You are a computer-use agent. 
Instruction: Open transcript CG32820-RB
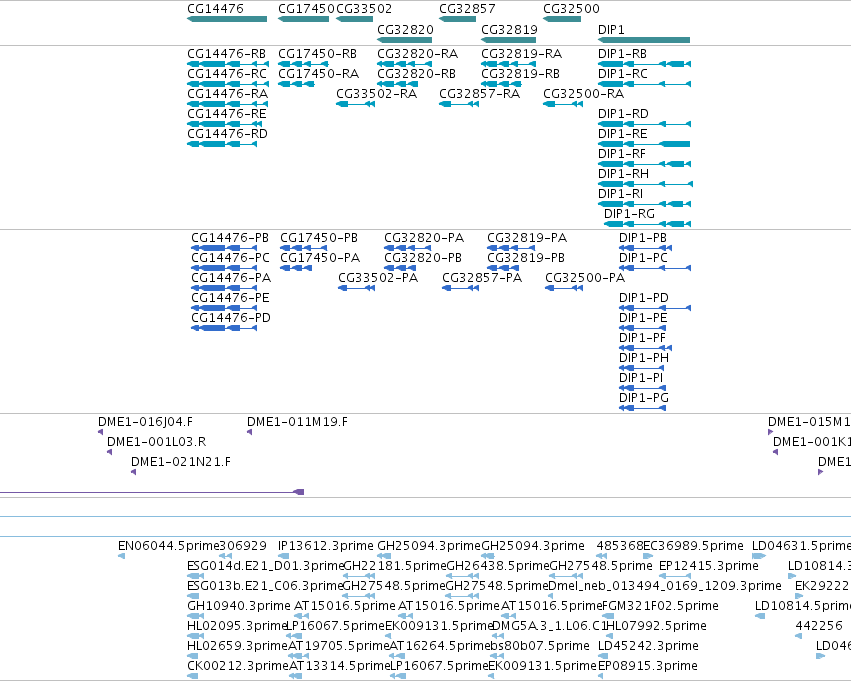point(416,74)
